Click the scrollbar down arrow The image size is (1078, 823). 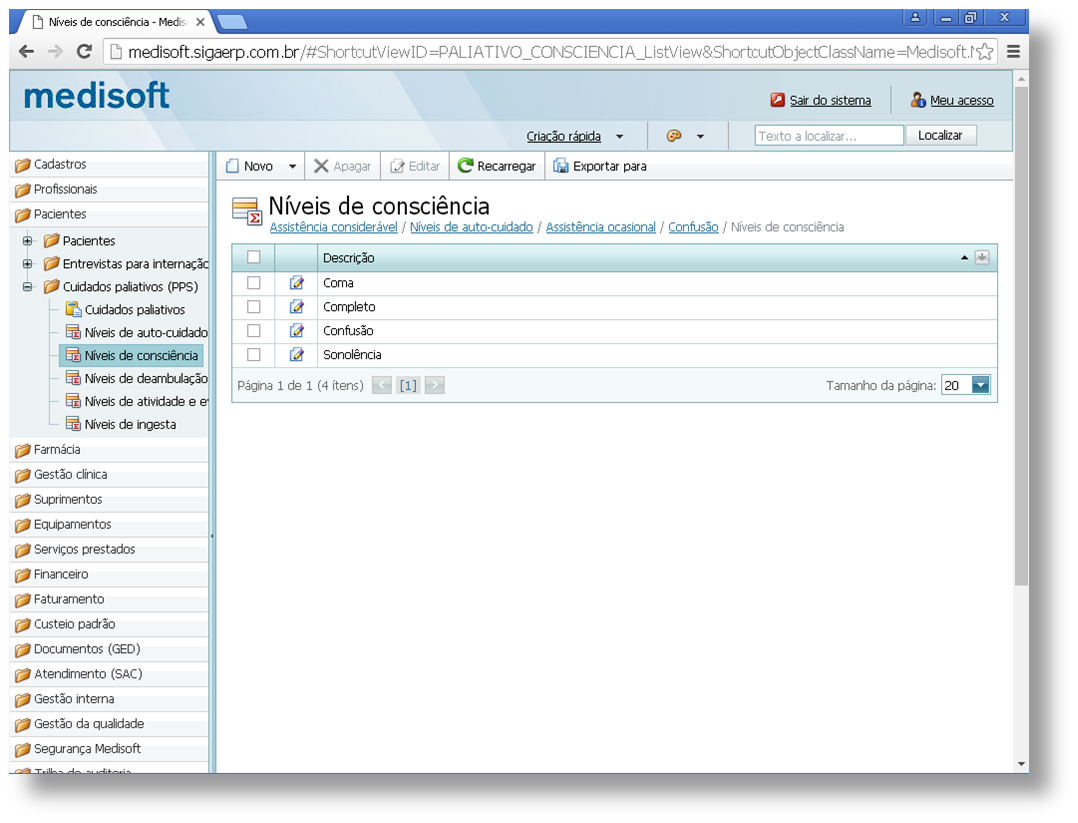pyautogui.click(x=1021, y=764)
